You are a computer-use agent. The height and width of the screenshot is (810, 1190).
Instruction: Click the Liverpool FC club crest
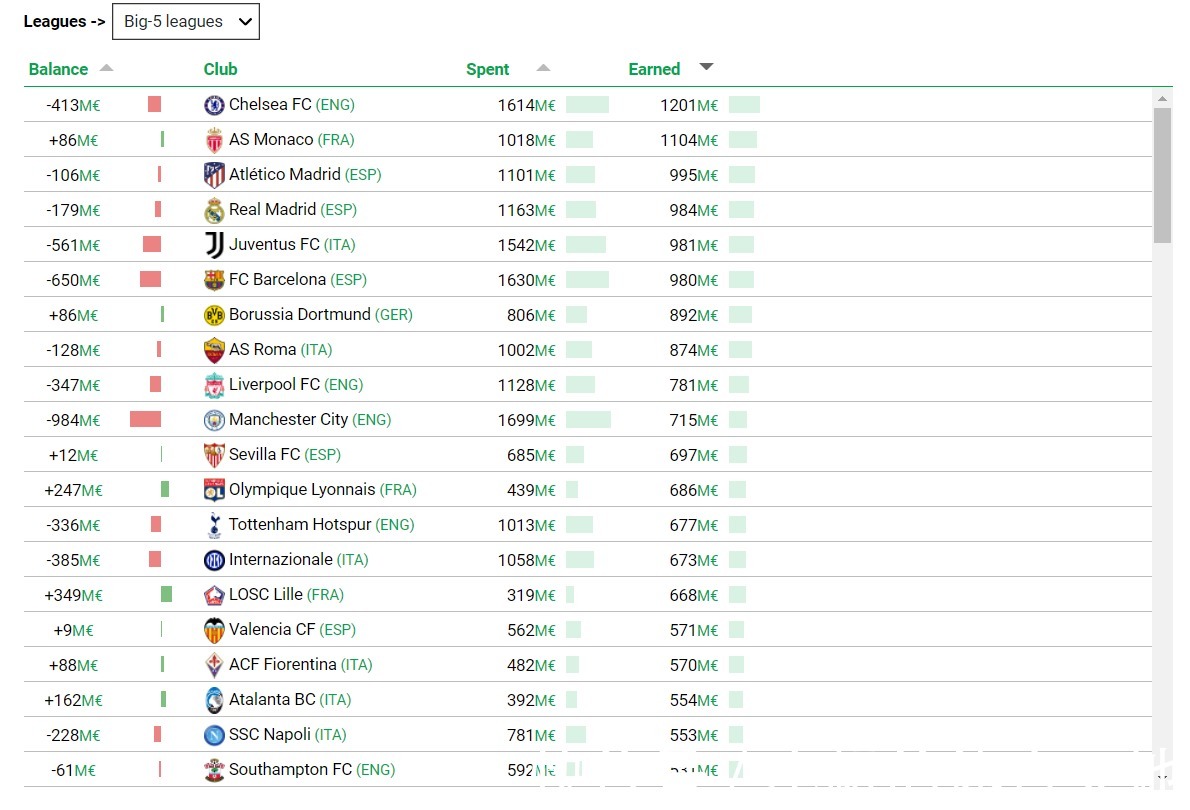pyautogui.click(x=214, y=385)
